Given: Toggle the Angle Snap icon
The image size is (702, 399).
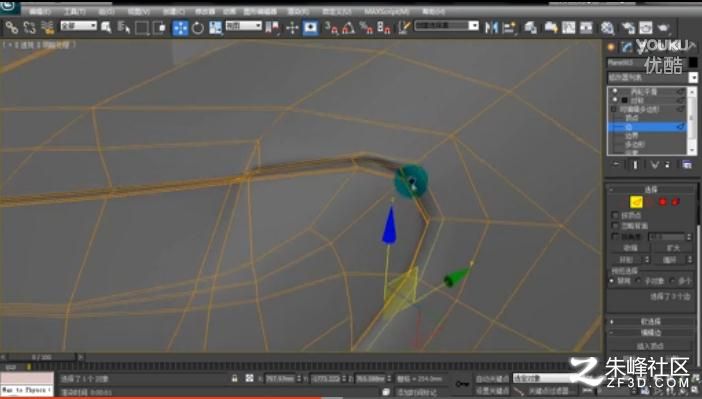Looking at the screenshot, I should coord(348,28).
